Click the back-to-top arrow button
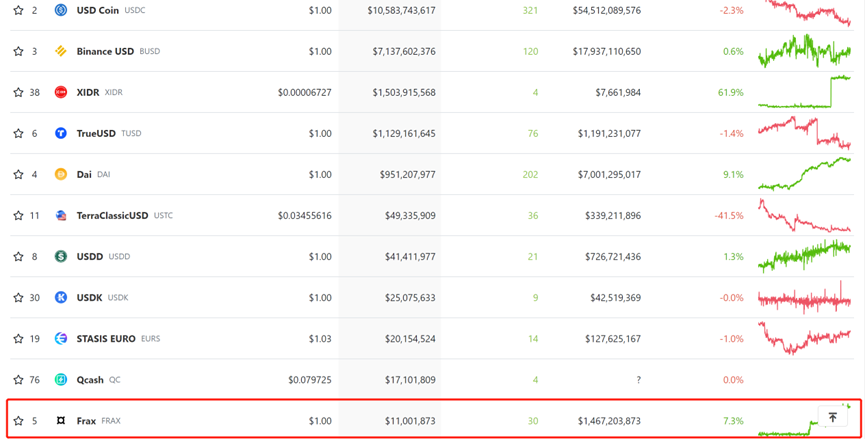865x439 pixels. (832, 417)
